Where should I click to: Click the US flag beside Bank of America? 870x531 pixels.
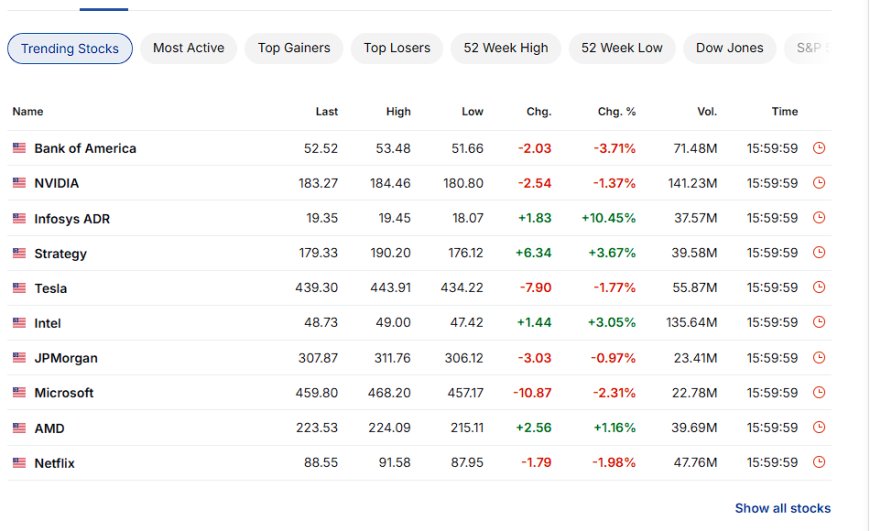[19, 148]
